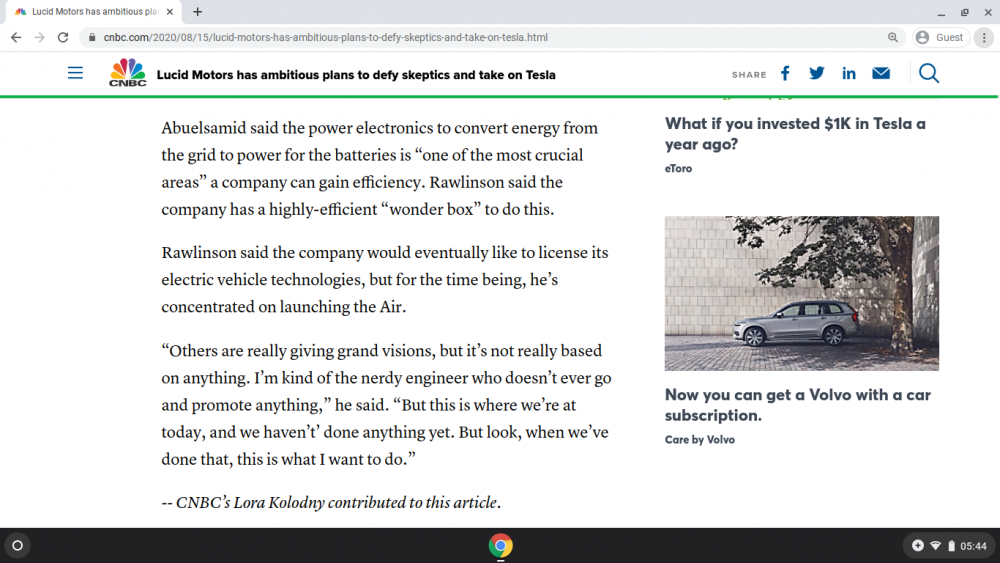Click the Wi-Fi status icon
Viewport: 1000px width, 563px height.
pyautogui.click(x=935, y=546)
